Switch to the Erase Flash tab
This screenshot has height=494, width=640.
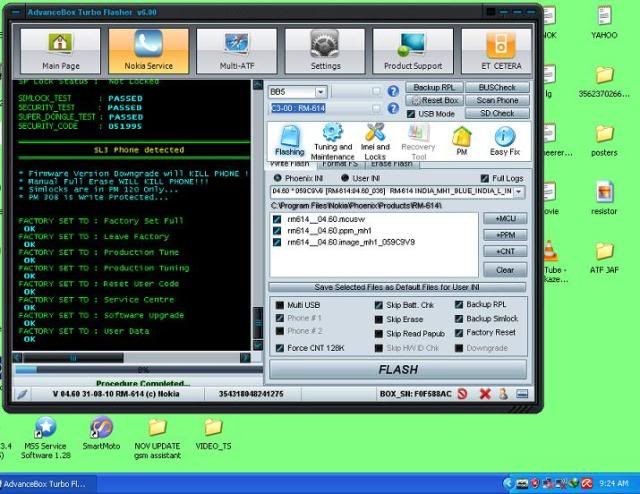pos(391,164)
